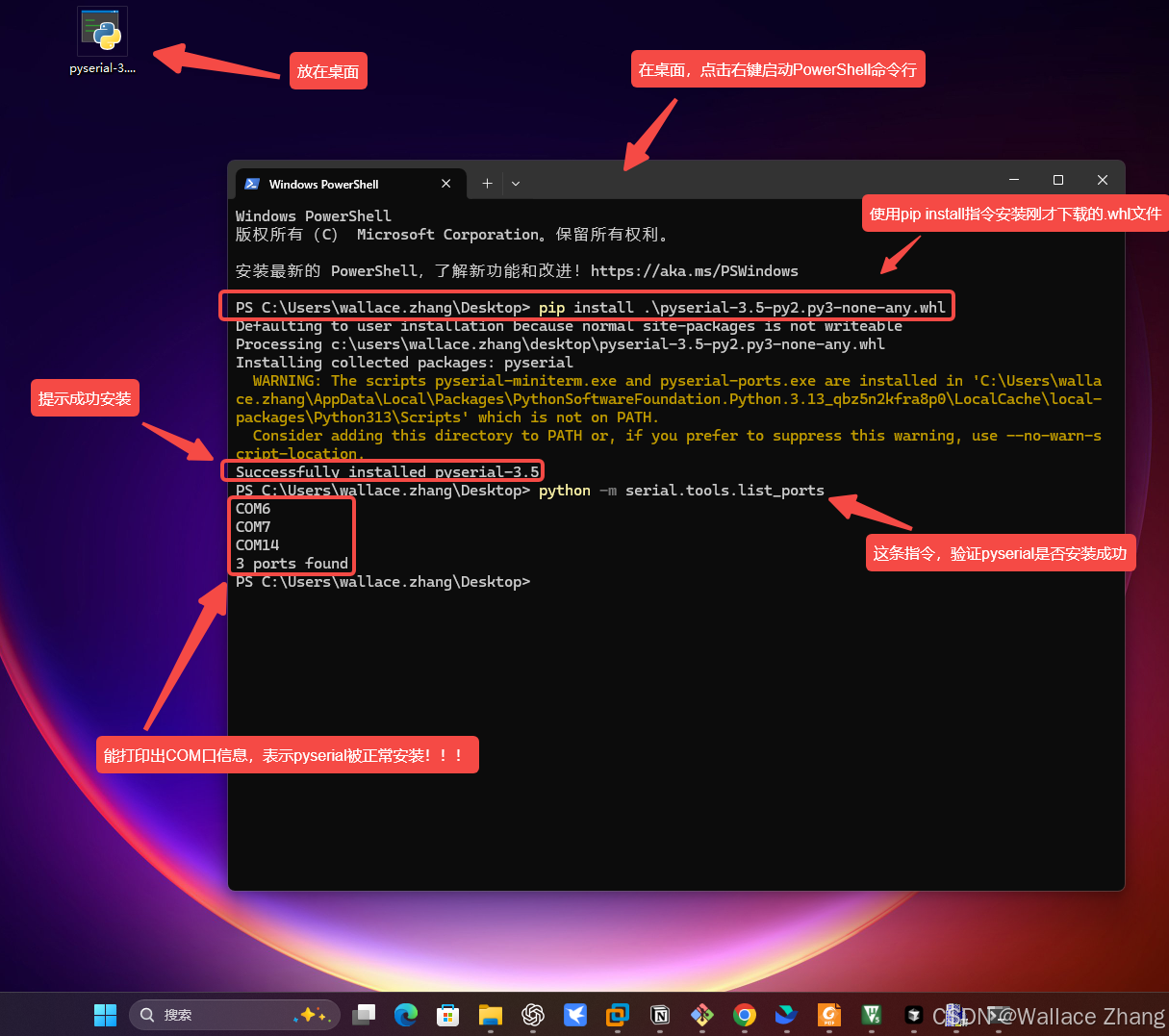This screenshot has height=1036, width=1169.
Task: Select the Windows PowerShell tab
Action: [x=350, y=184]
